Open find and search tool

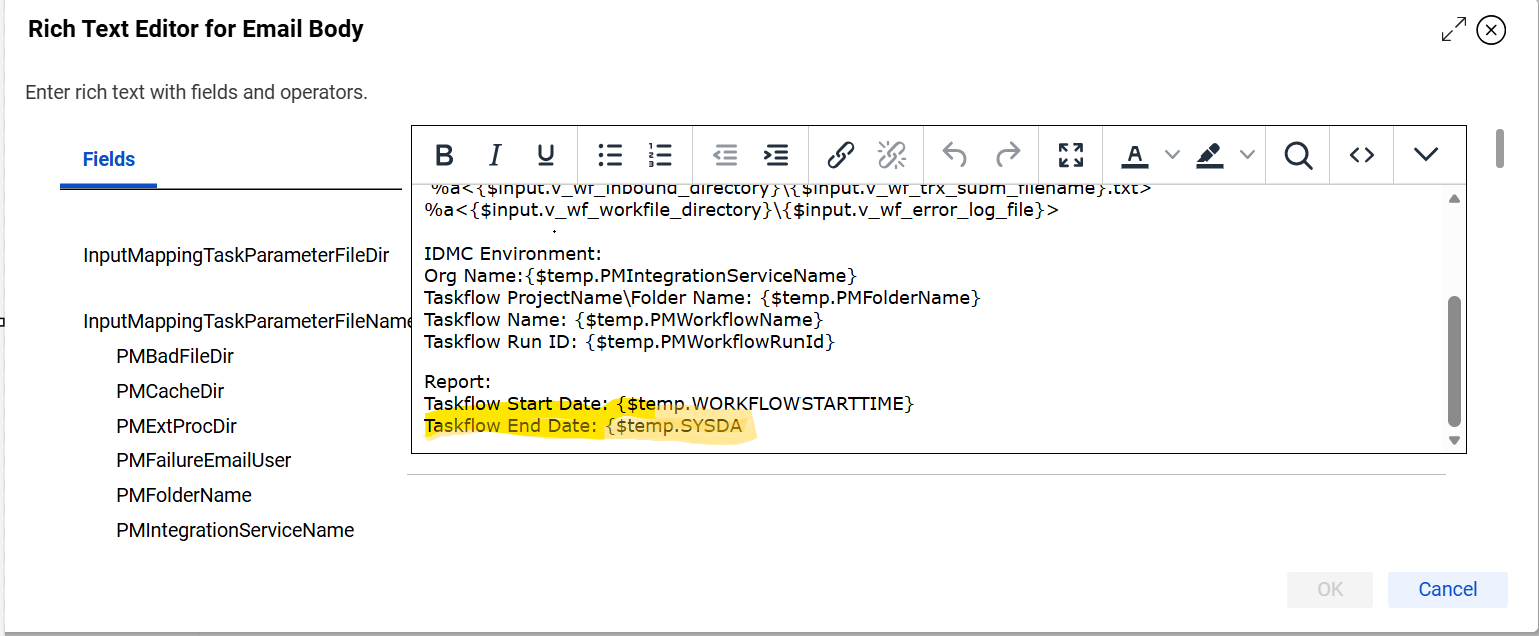[1298, 155]
